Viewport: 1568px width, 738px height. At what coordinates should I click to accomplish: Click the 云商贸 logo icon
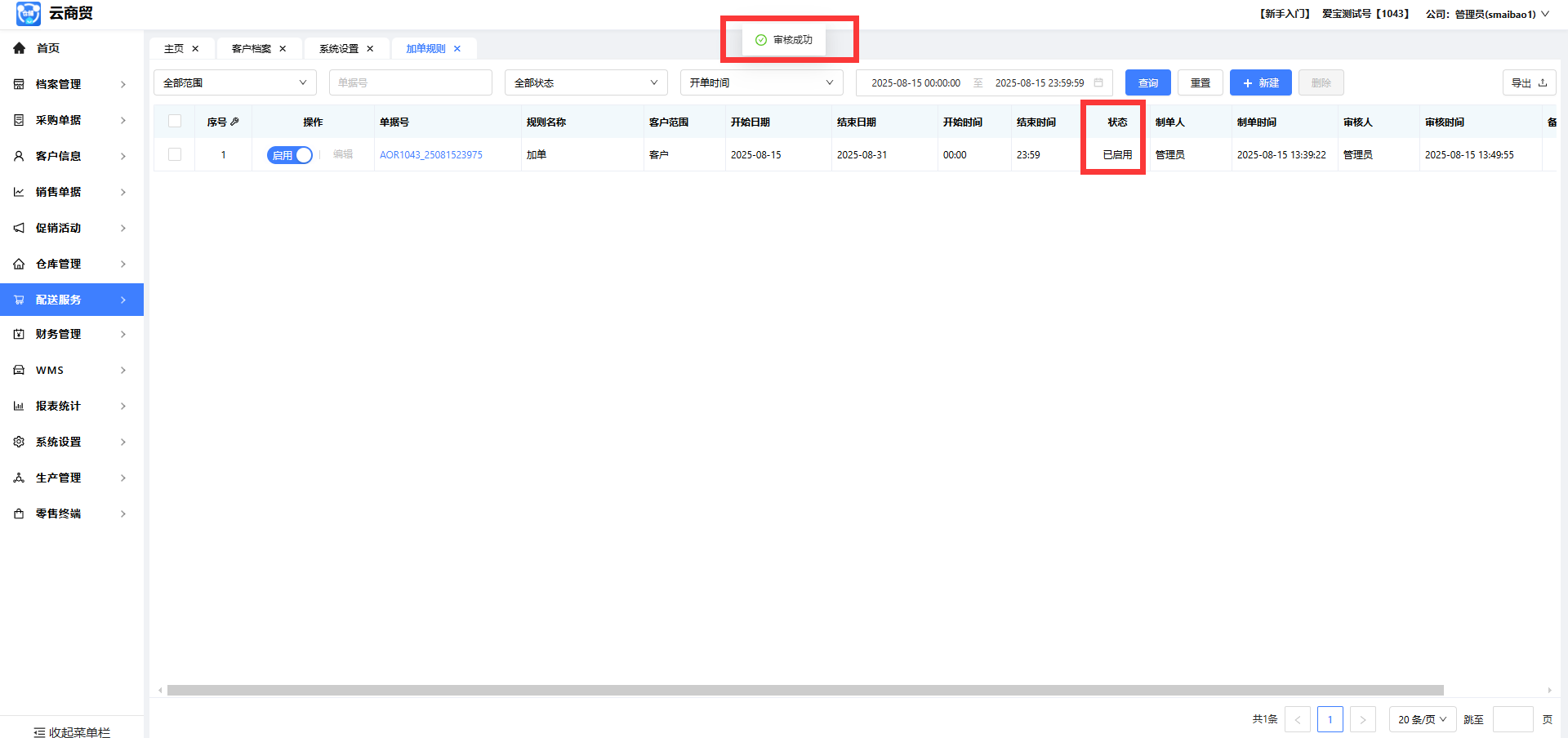[28, 14]
